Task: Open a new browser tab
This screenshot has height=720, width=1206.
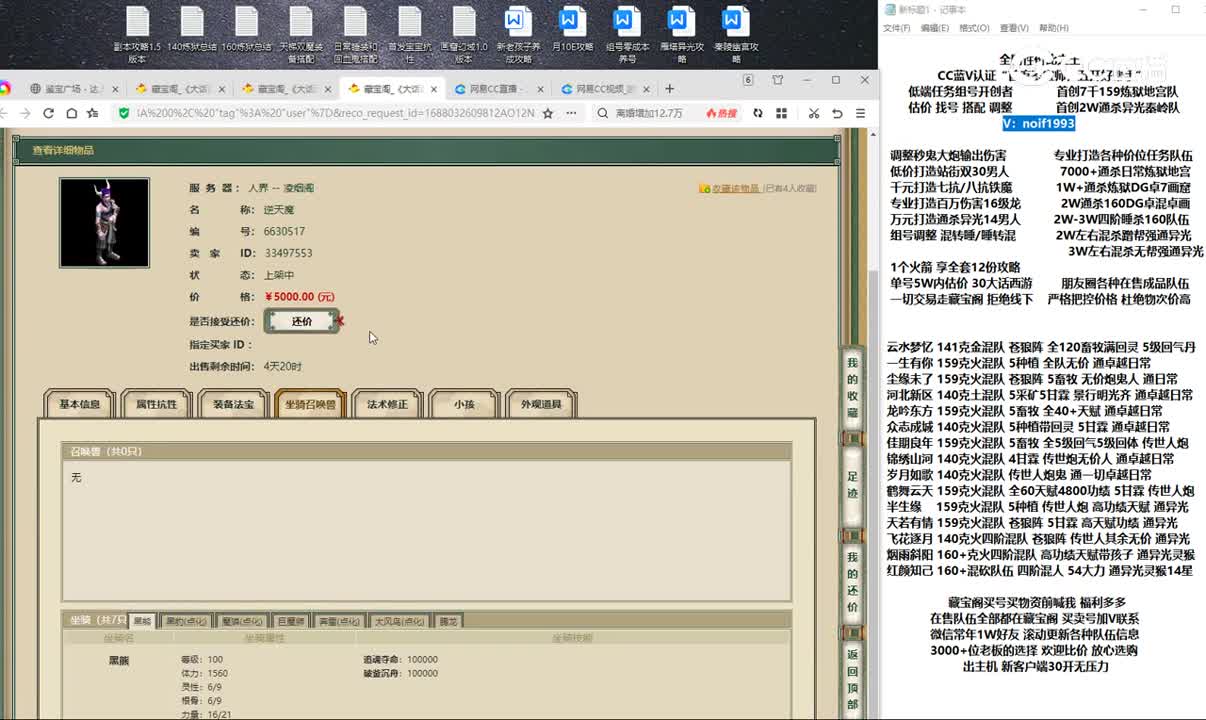Action: [670, 89]
